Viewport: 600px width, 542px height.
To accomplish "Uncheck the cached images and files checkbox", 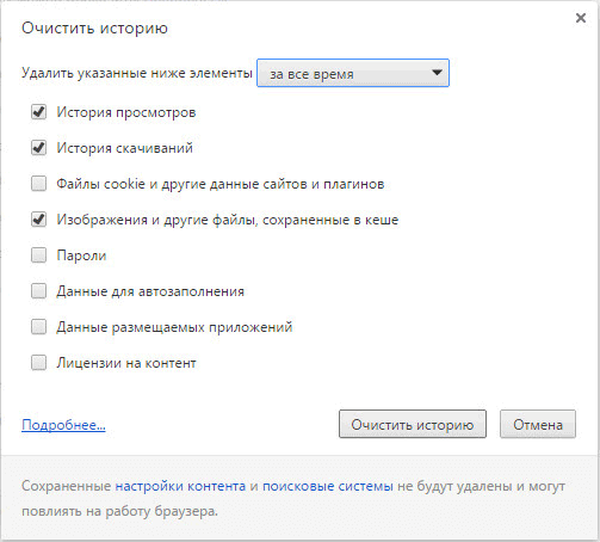I will (39, 219).
